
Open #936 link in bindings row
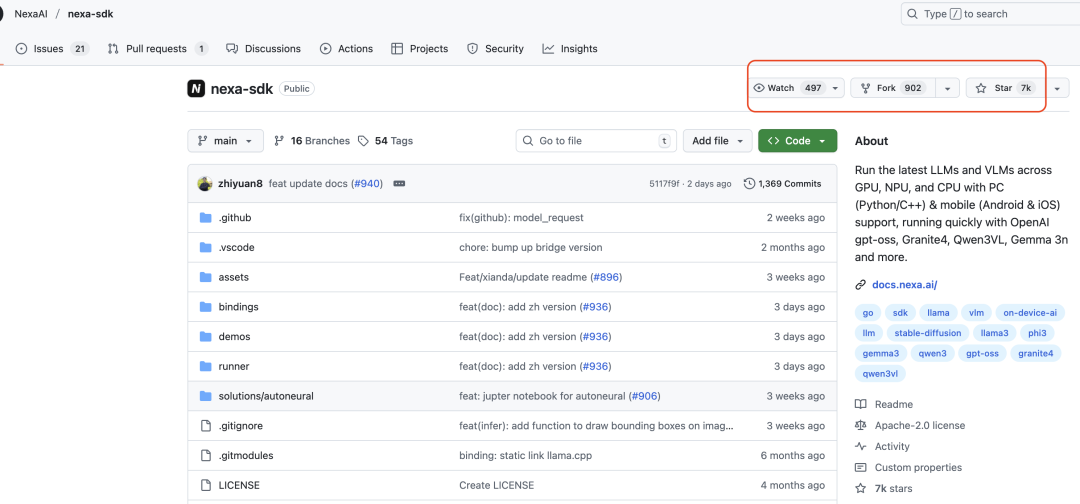click(596, 306)
